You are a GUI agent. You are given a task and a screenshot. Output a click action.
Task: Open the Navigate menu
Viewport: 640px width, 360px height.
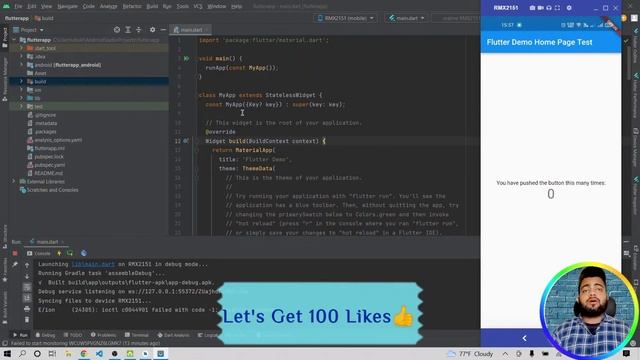(x=67, y=7)
